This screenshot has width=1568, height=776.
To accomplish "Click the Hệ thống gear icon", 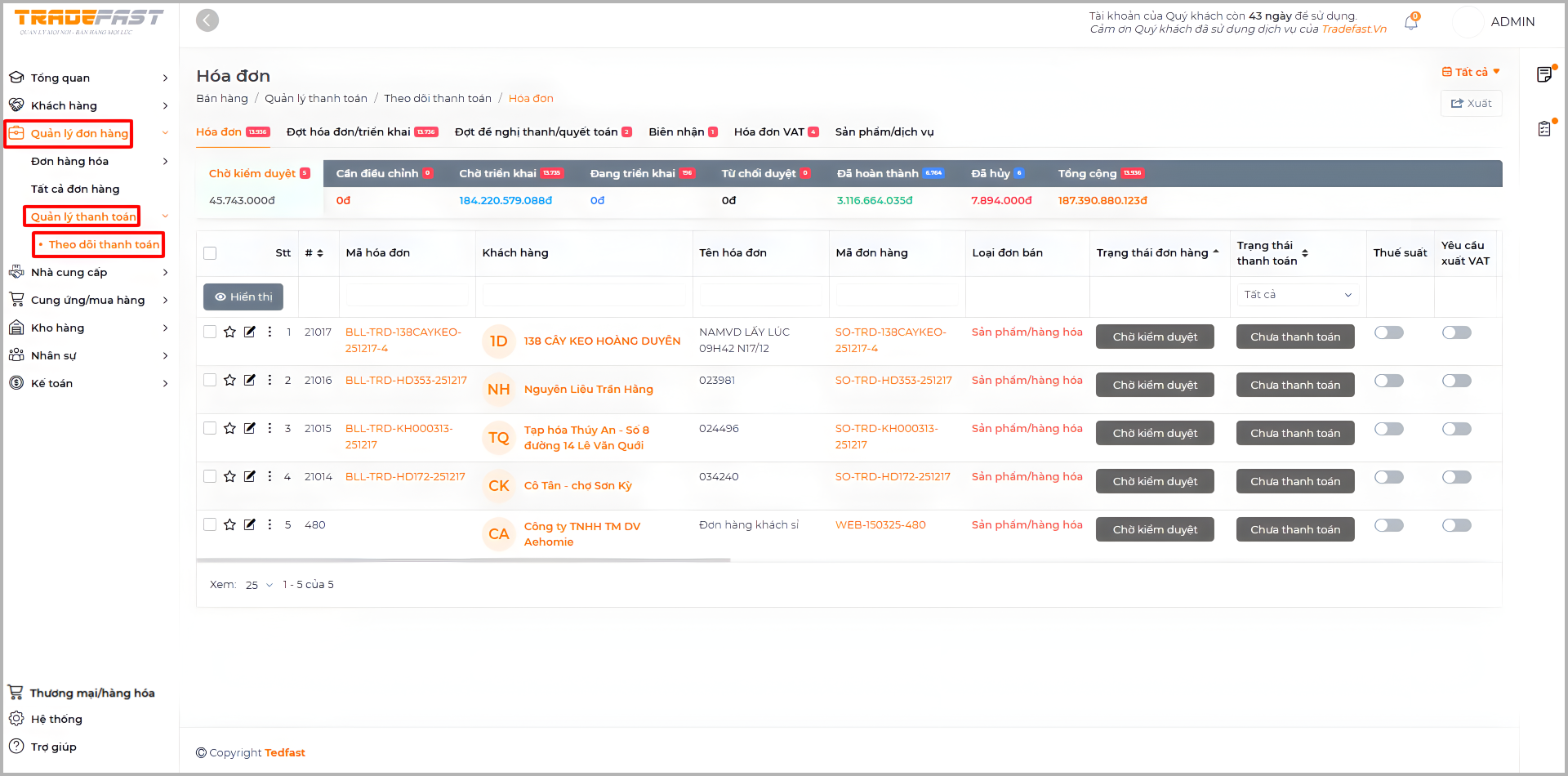I will 16,719.
